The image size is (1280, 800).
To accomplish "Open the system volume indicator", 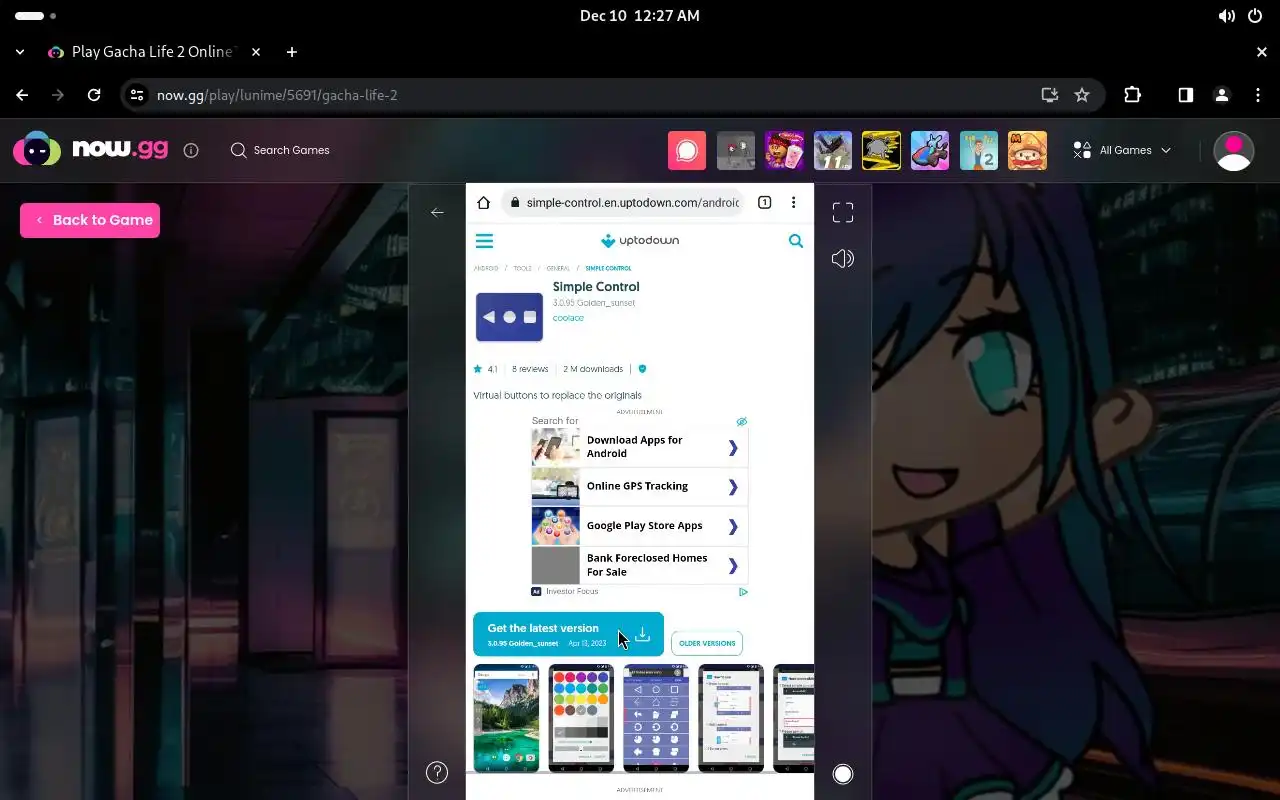I will point(1226,16).
